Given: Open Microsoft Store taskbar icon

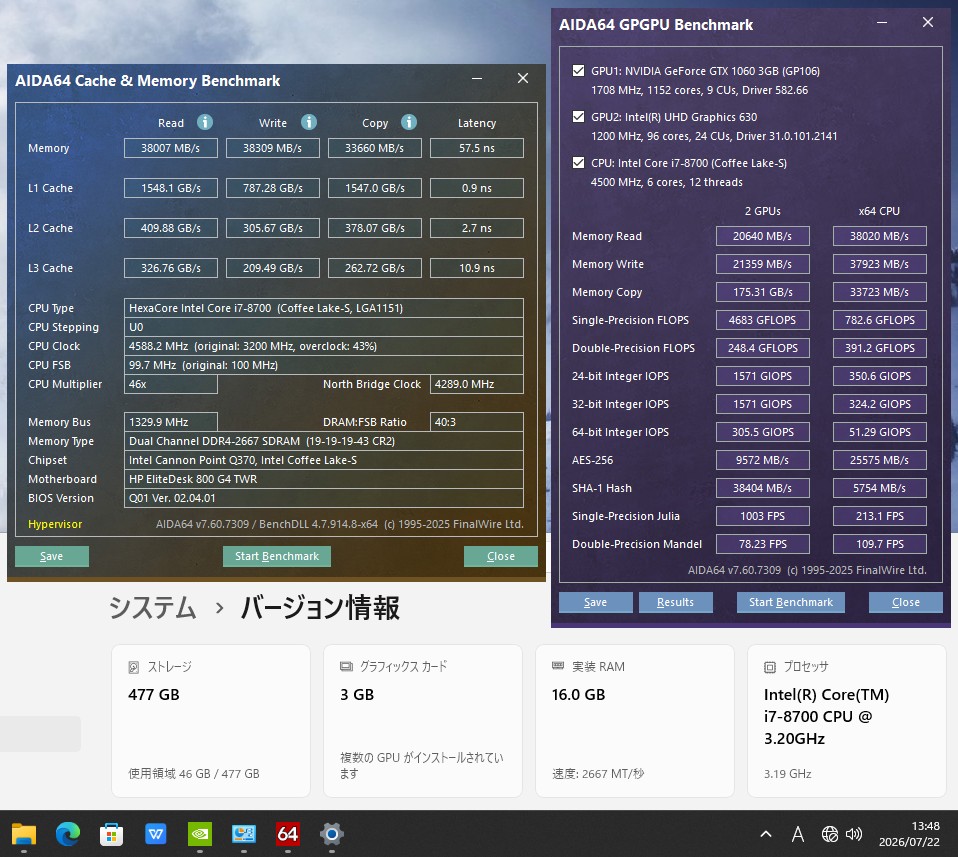Looking at the screenshot, I should 112,834.
